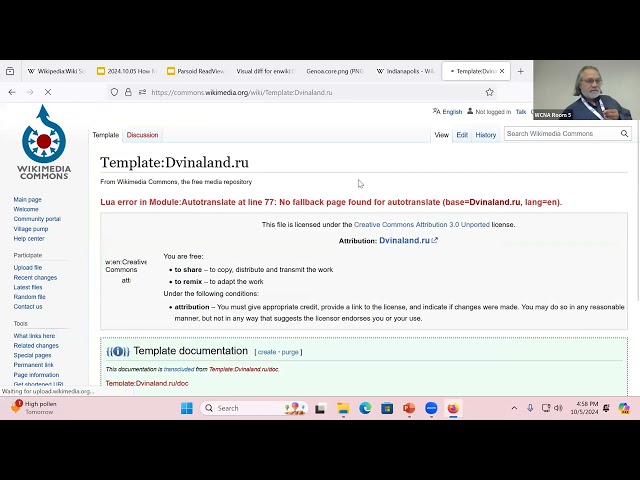Click the browser address bar URL

[x=242, y=92]
